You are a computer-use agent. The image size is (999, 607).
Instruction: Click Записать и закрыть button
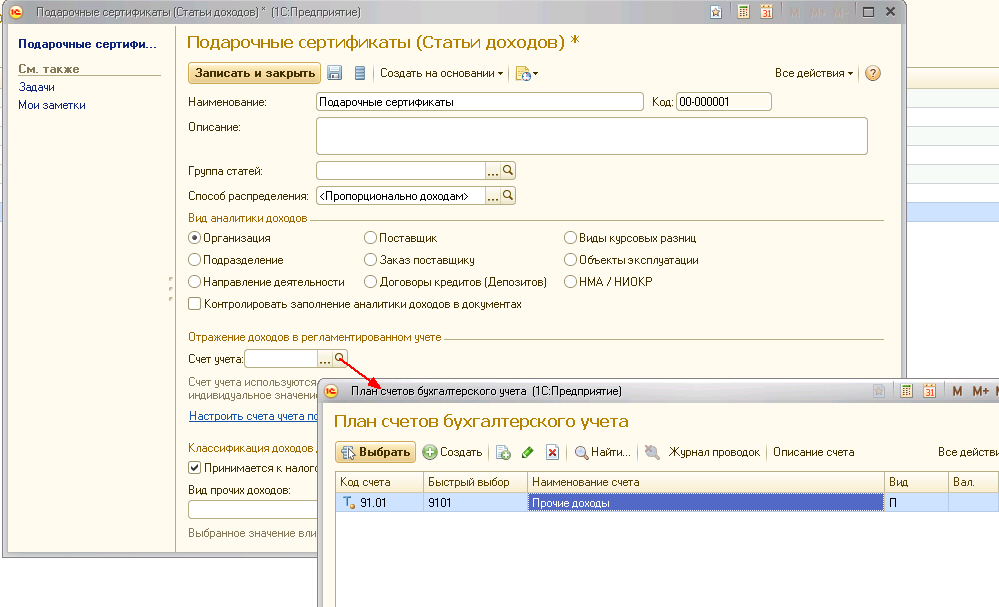point(255,73)
